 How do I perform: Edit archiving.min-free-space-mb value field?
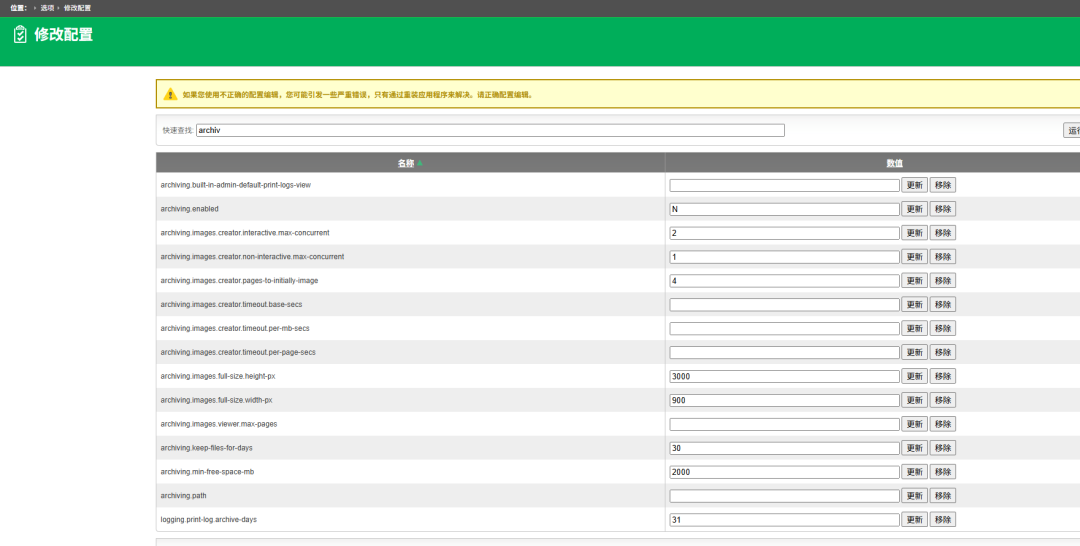tap(784, 472)
